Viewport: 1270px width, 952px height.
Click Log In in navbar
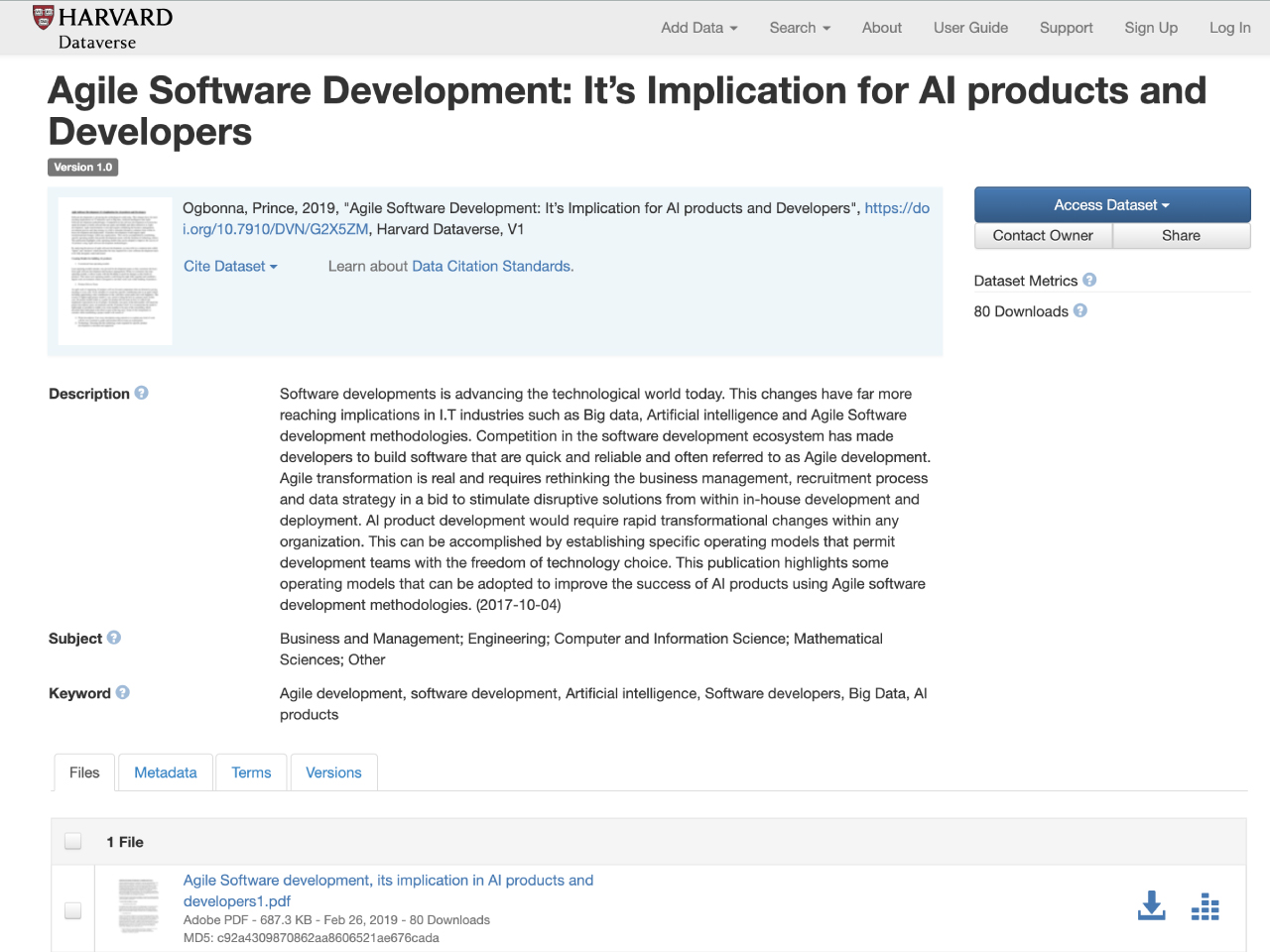1230,28
